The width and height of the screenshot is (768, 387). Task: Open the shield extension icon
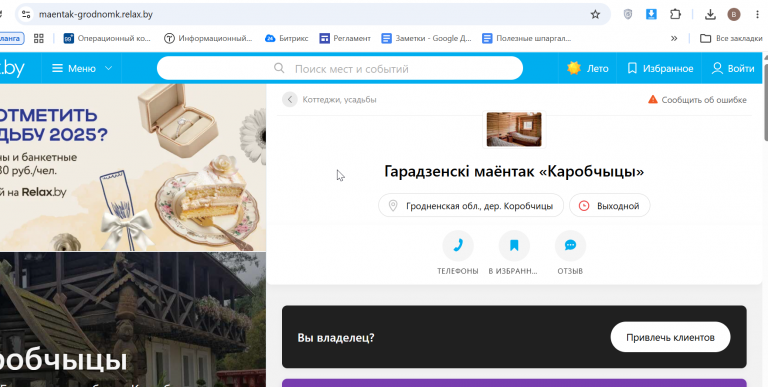pyautogui.click(x=627, y=14)
